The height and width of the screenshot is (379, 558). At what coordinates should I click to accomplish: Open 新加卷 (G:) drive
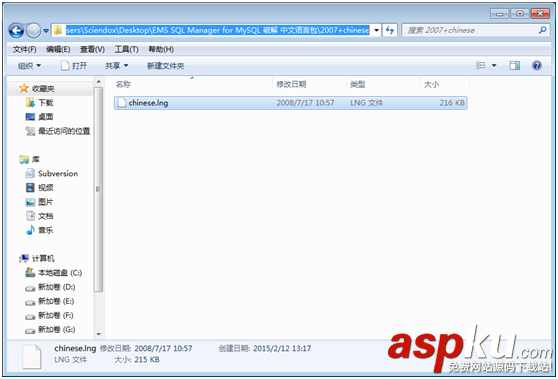pyautogui.click(x=57, y=330)
